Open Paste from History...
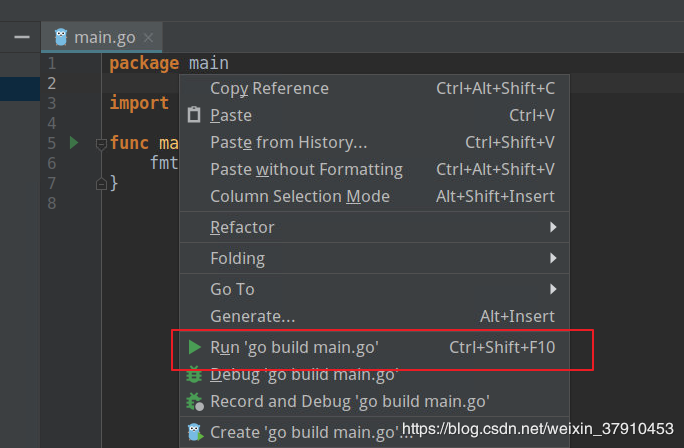684x448 pixels. click(374, 143)
